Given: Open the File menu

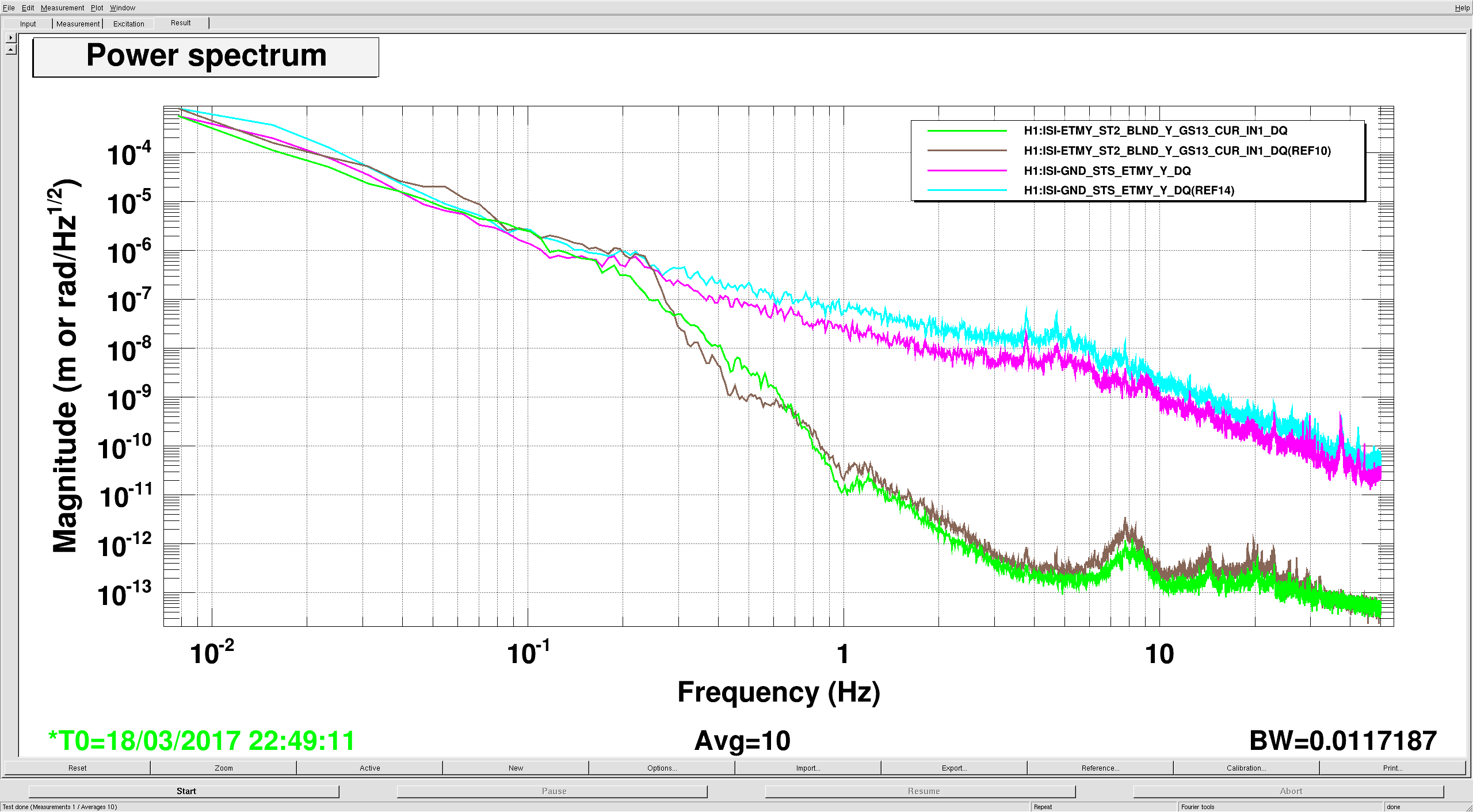Looking at the screenshot, I should (9, 7).
